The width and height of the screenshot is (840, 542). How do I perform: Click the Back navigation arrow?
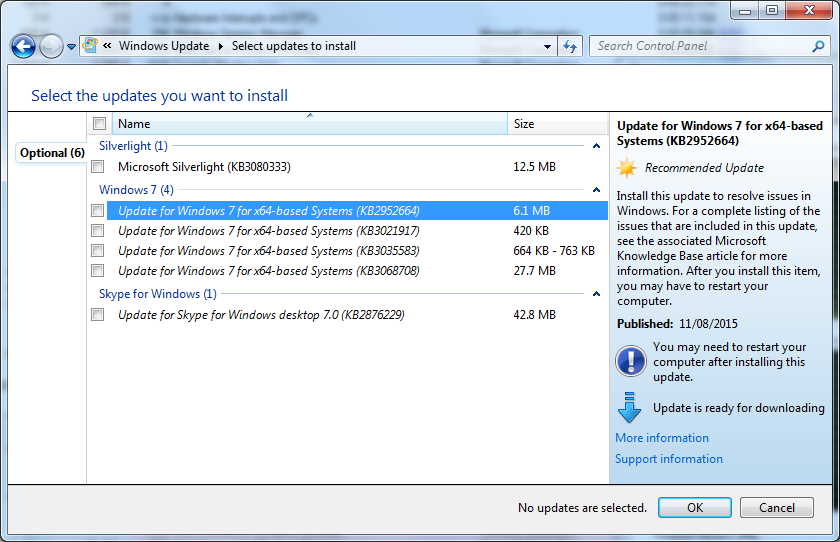[23, 47]
